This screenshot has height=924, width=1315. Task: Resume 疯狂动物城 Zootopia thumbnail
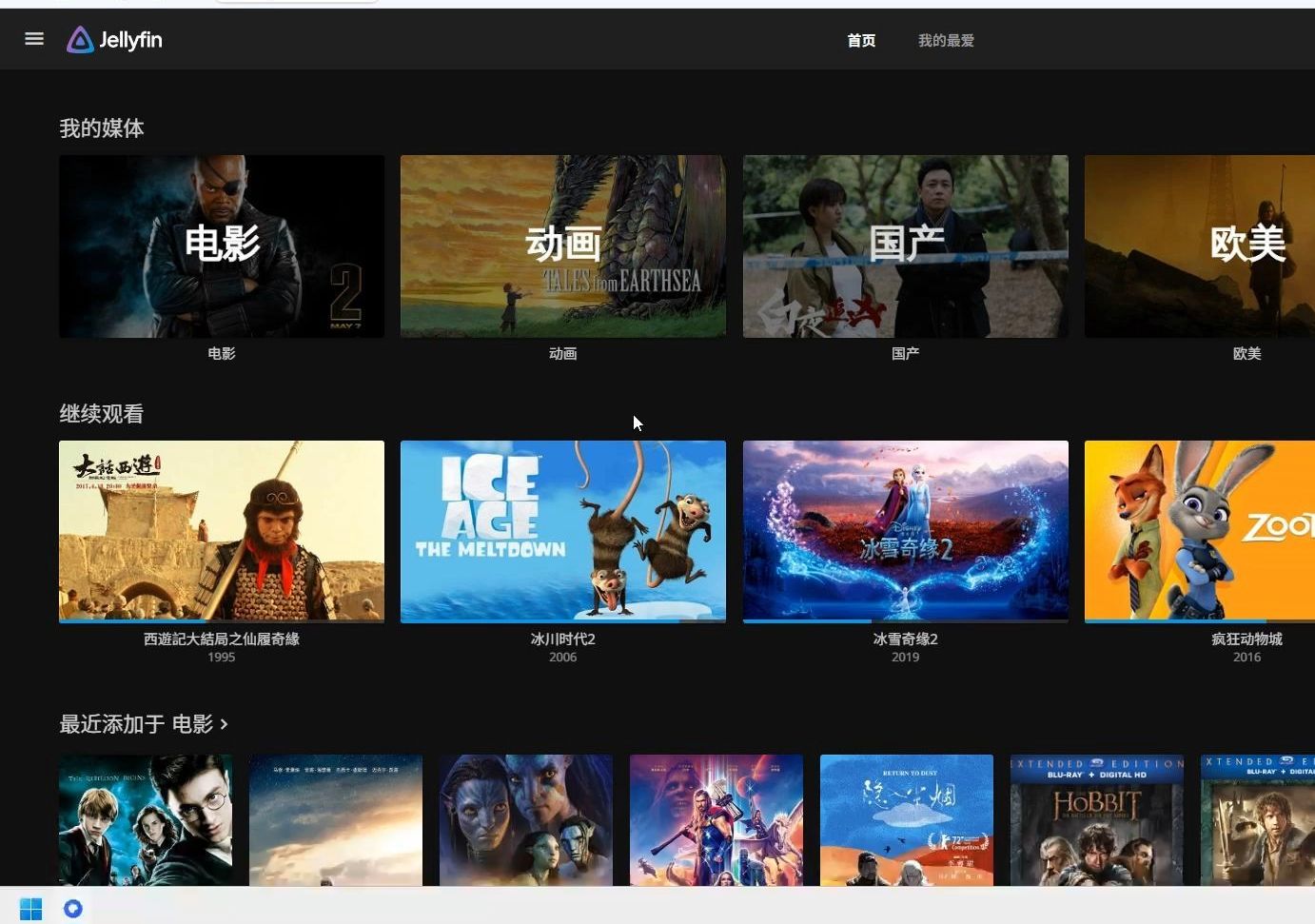click(1200, 531)
